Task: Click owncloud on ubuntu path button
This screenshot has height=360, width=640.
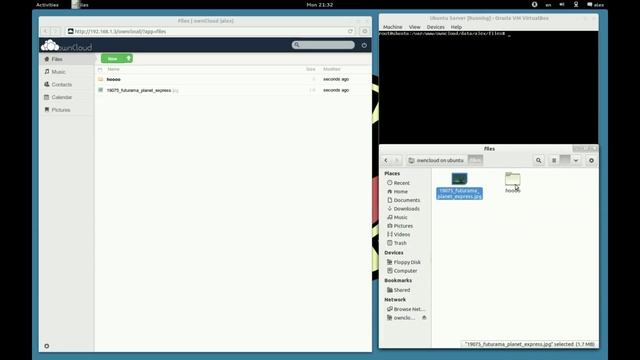Action: point(436,160)
